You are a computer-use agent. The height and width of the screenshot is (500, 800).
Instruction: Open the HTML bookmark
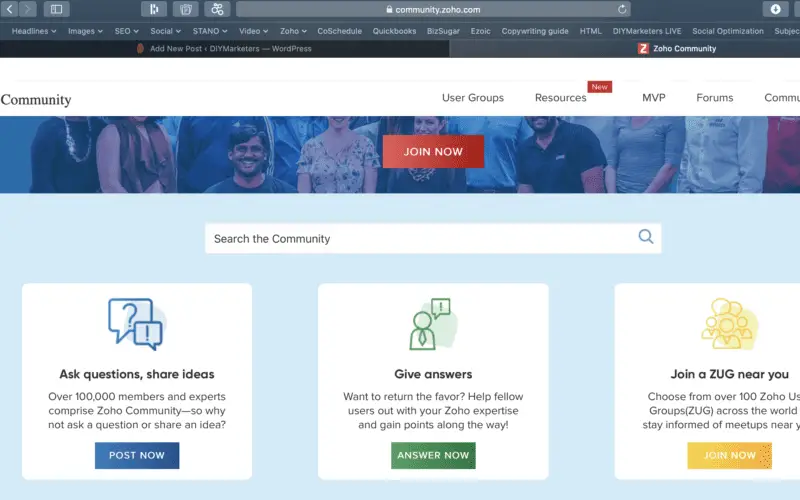[590, 31]
